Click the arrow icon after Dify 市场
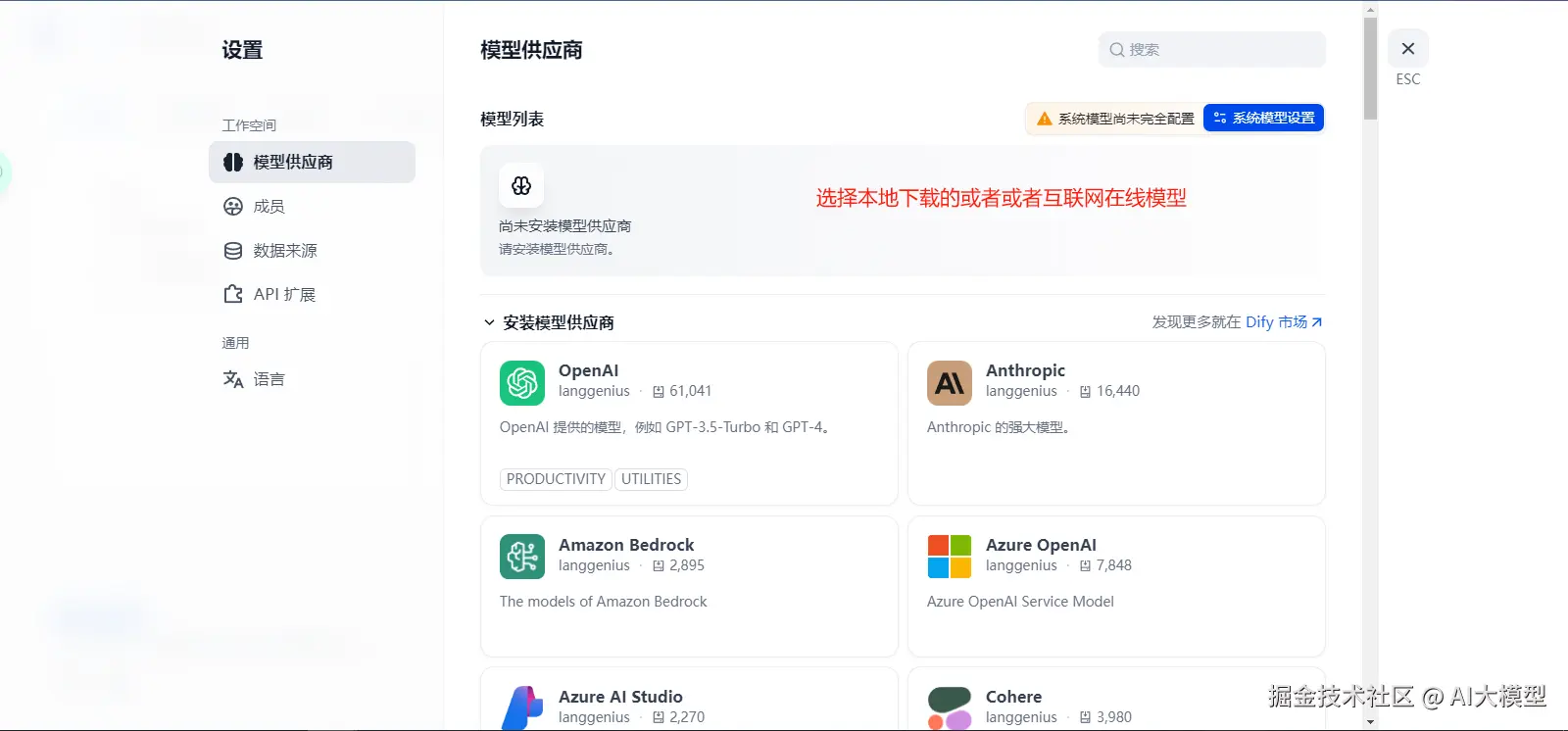The height and width of the screenshot is (731, 1568). click(1316, 322)
